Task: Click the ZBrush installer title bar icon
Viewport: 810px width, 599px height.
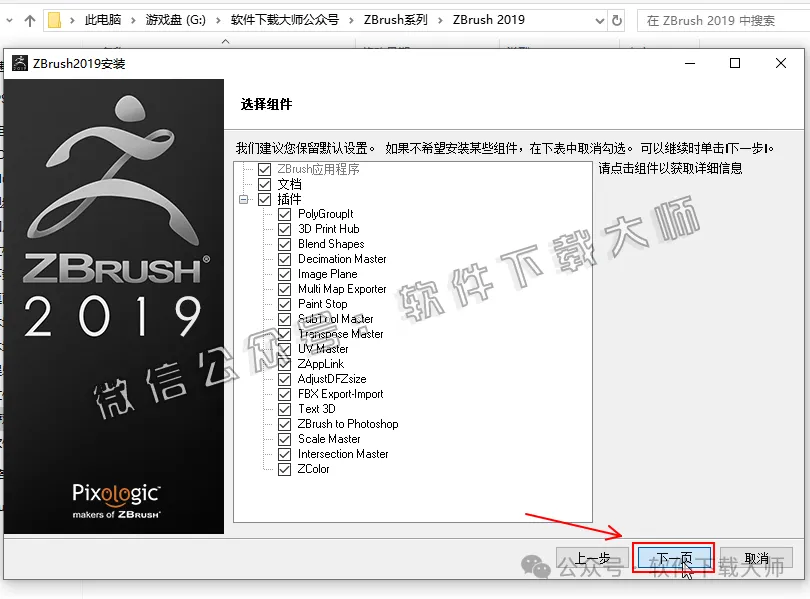Action: (20, 64)
